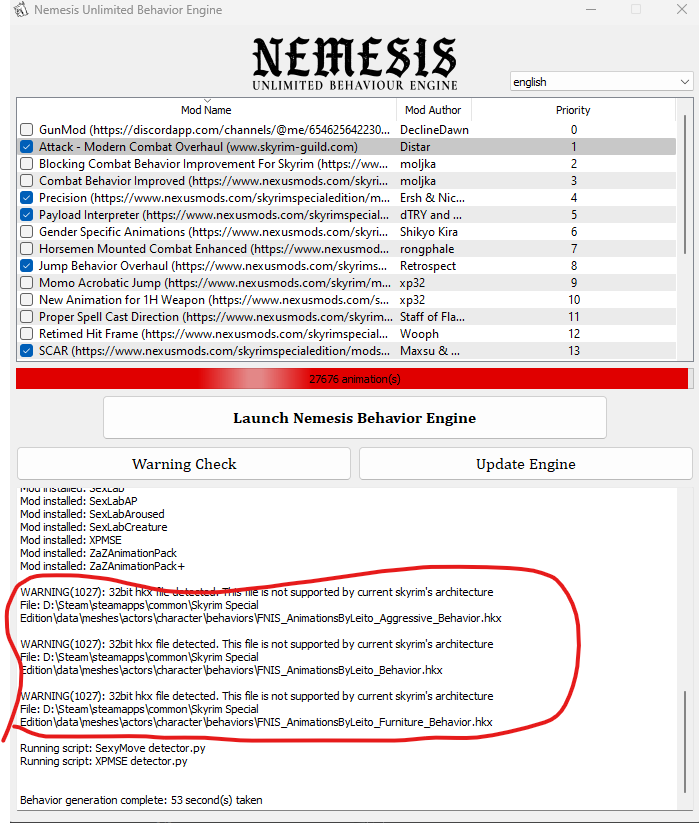This screenshot has width=699, height=823.
Task: Sort mods by Priority column header
Action: 573,110
